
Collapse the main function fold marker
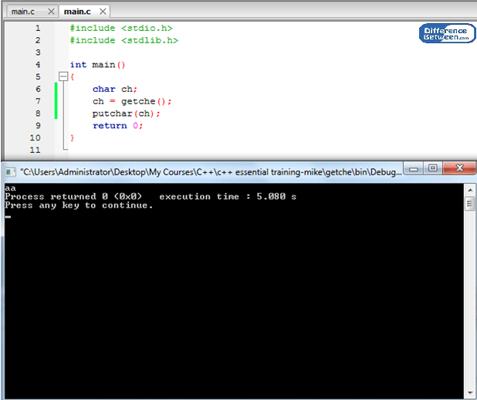(63, 77)
